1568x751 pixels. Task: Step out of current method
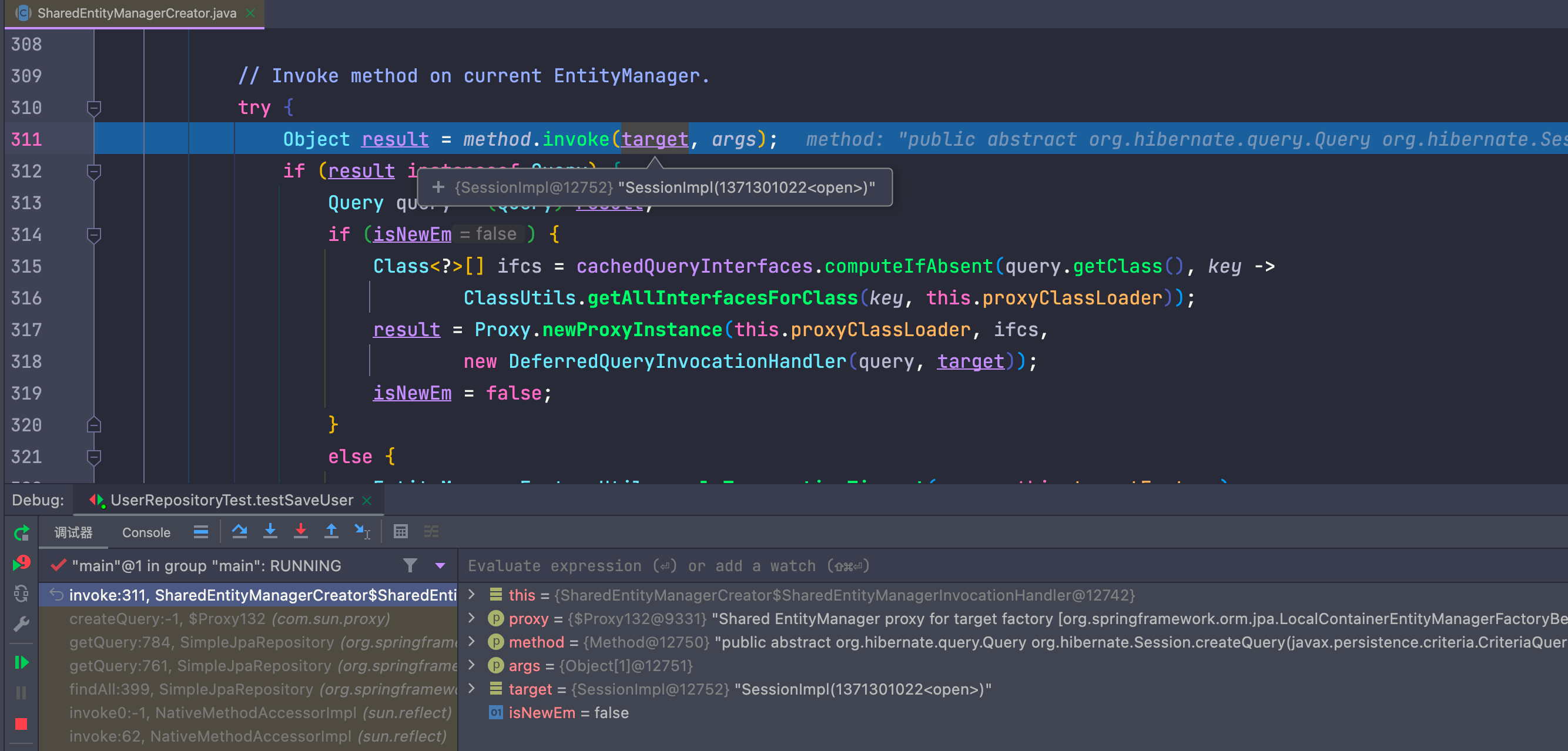pos(331,532)
